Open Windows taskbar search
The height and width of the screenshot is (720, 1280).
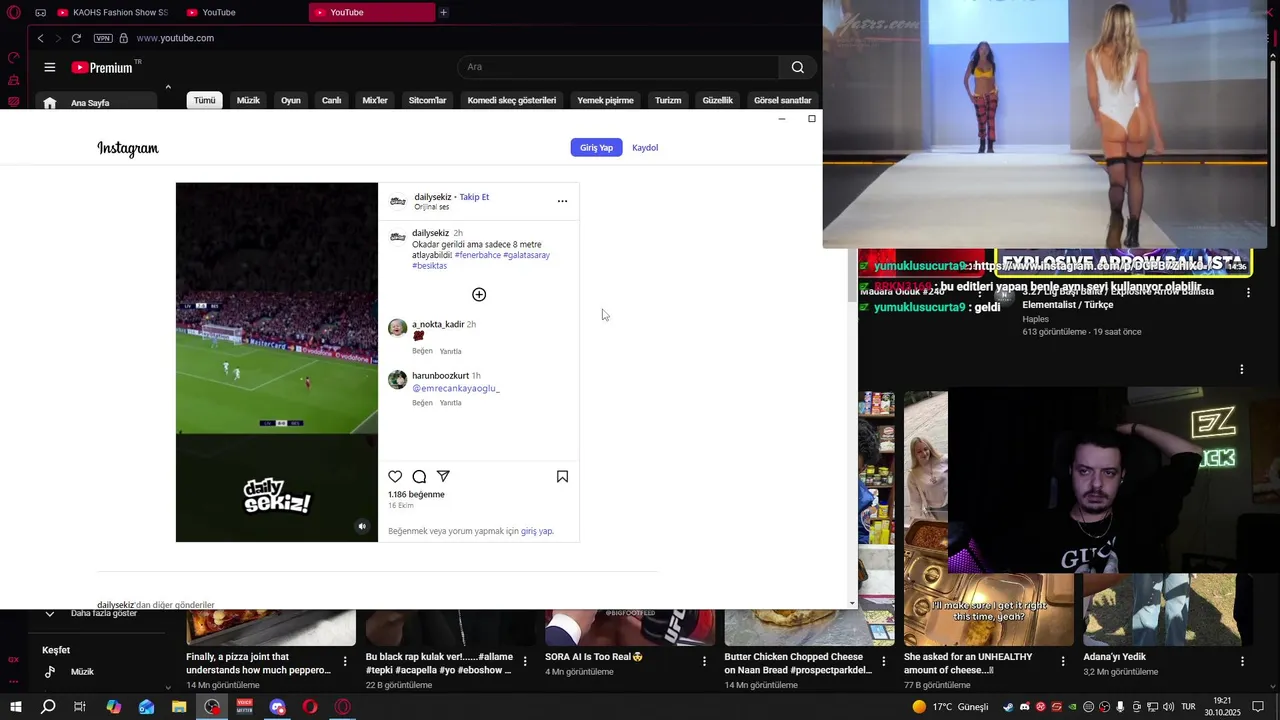48,707
